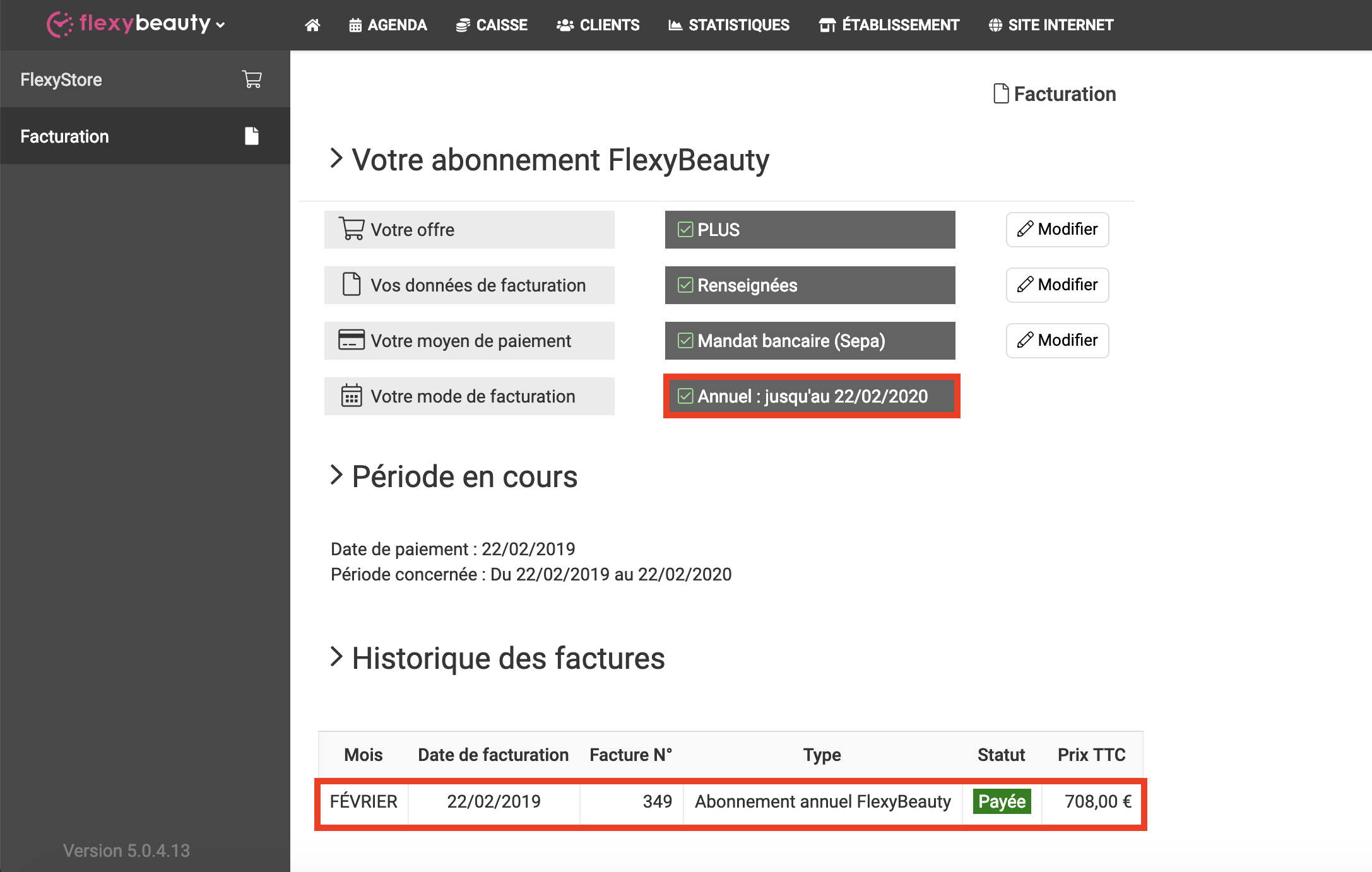Click the FlexyStore shopping cart icon
This screenshot has width=1372, height=872.
pyautogui.click(x=252, y=80)
